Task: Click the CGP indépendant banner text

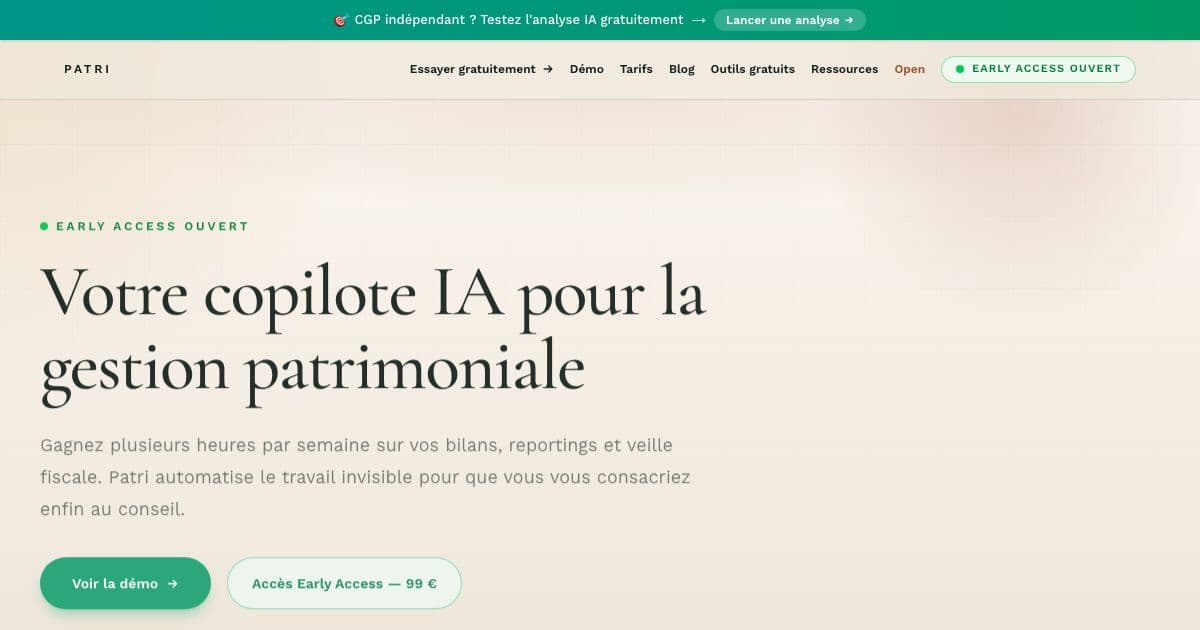Action: pyautogui.click(x=519, y=20)
